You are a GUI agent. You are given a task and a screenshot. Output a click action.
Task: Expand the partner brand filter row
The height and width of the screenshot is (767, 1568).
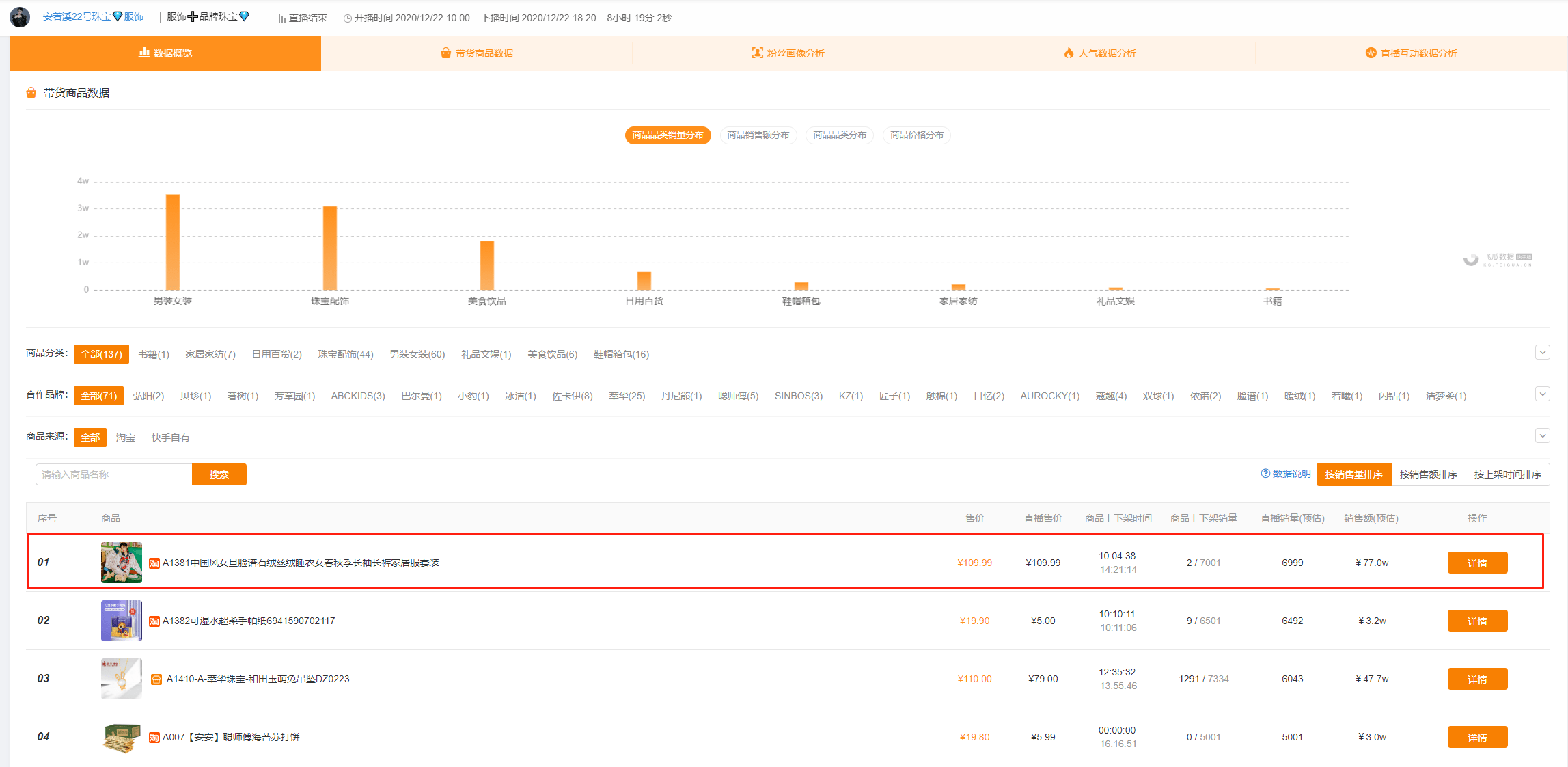(x=1542, y=394)
